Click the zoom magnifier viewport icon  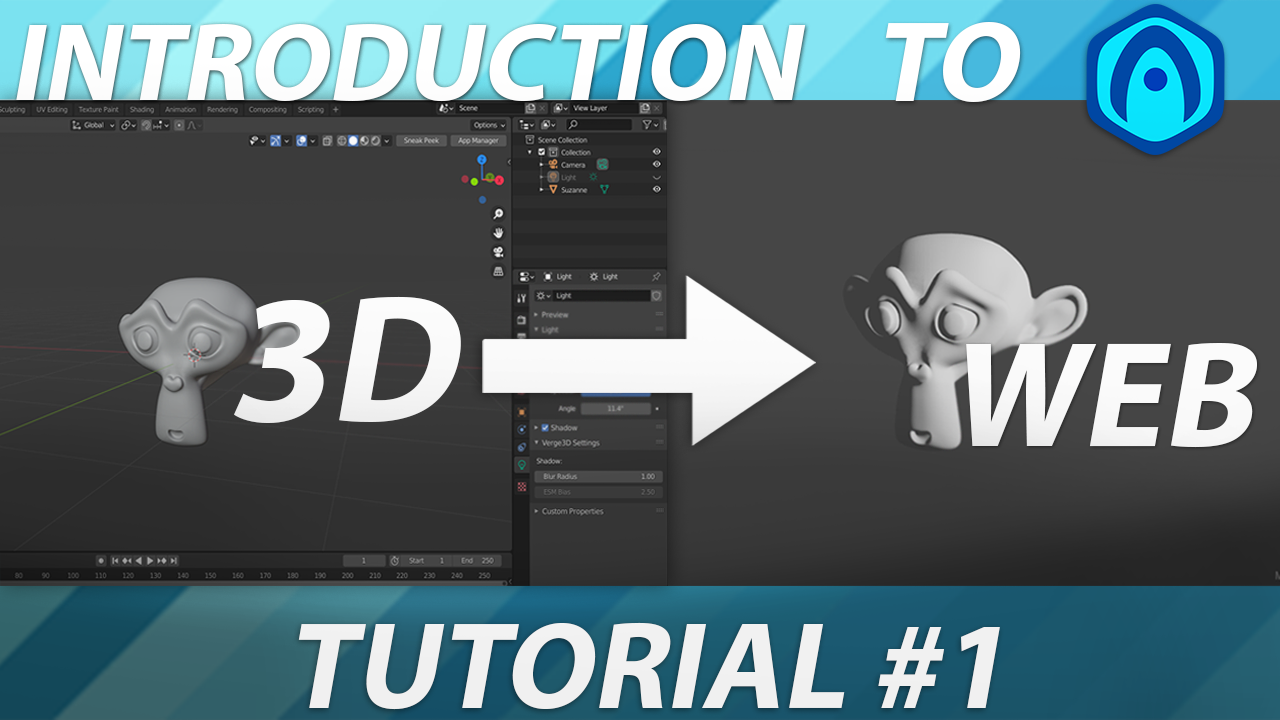(498, 214)
